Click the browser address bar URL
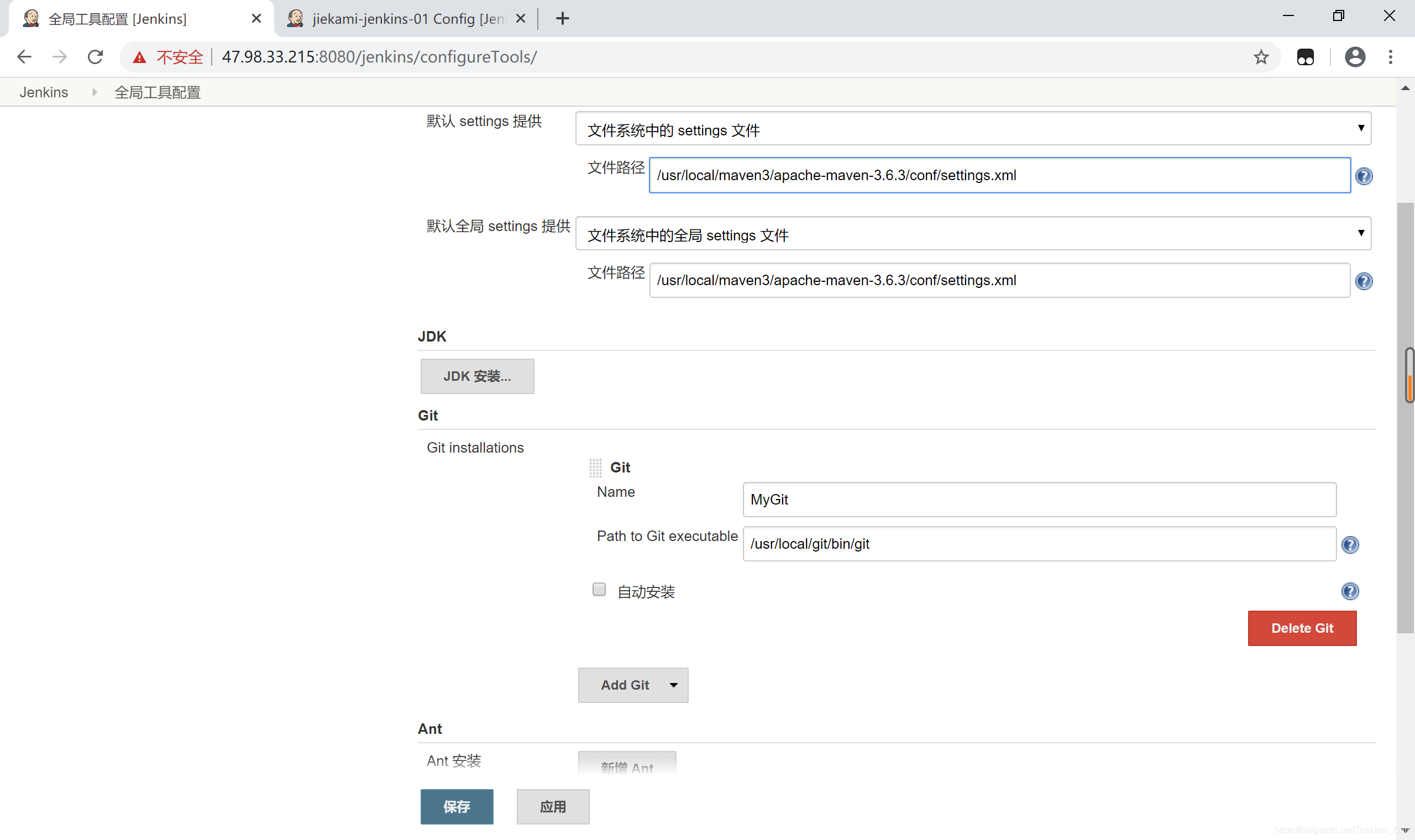 pyautogui.click(x=379, y=56)
